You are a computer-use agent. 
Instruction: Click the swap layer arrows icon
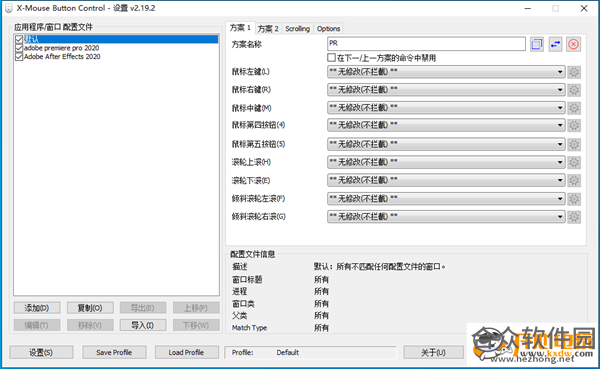point(555,44)
